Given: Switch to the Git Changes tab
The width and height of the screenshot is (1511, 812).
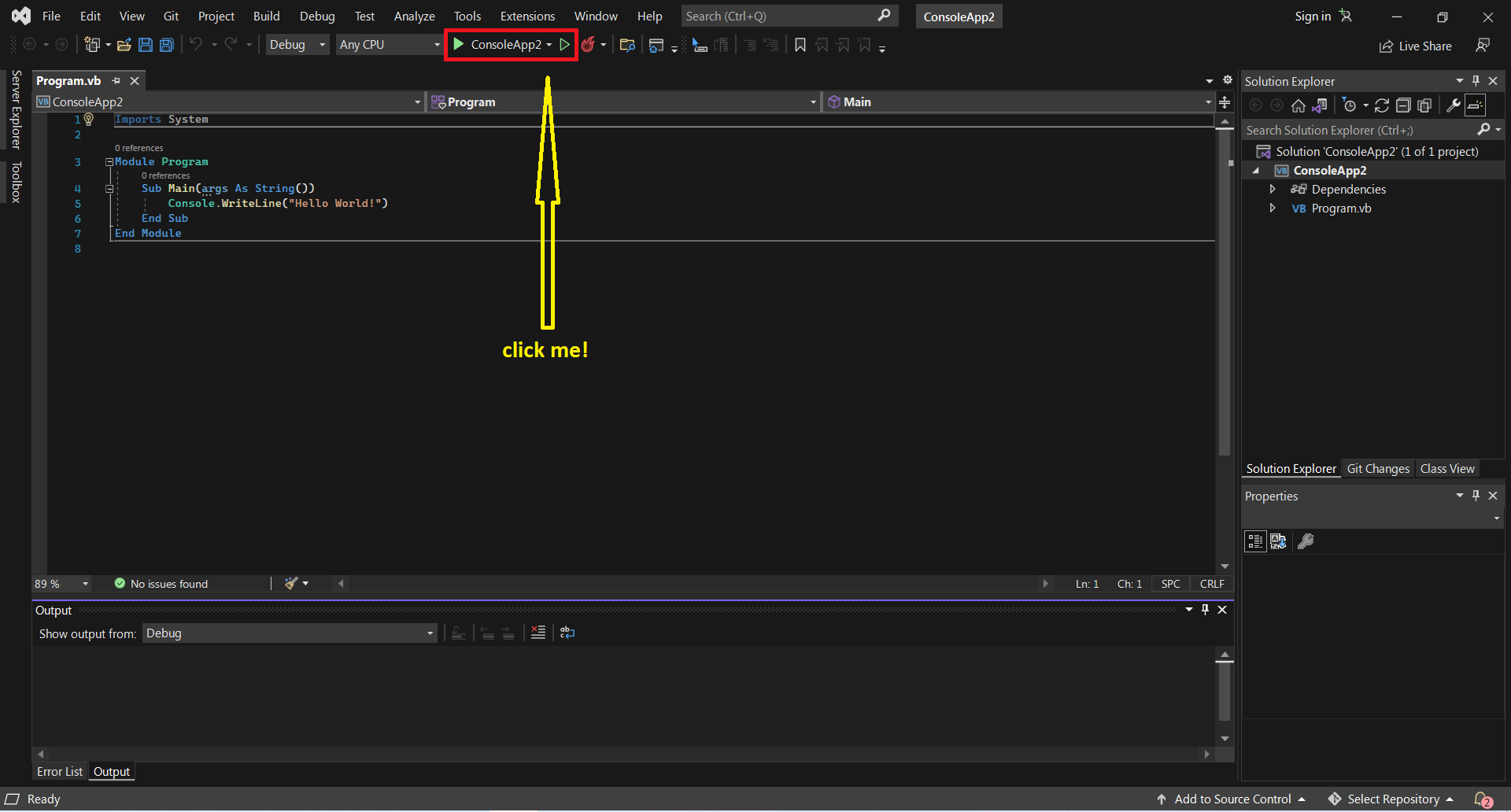Looking at the screenshot, I should pos(1378,469).
